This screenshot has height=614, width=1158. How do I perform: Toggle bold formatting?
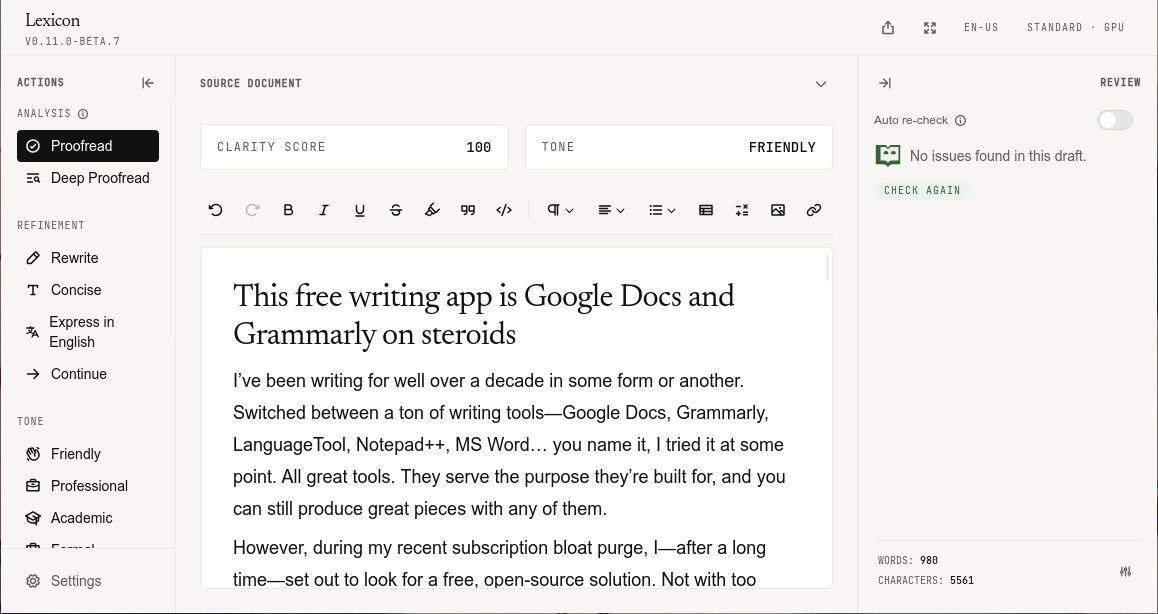pyautogui.click(x=288, y=211)
